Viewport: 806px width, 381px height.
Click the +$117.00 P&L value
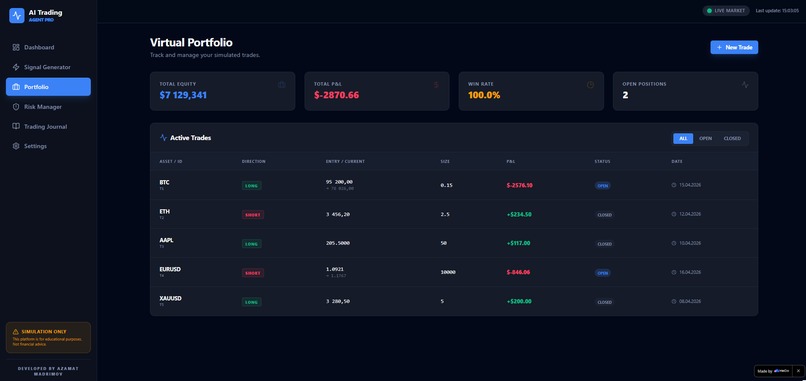click(518, 243)
